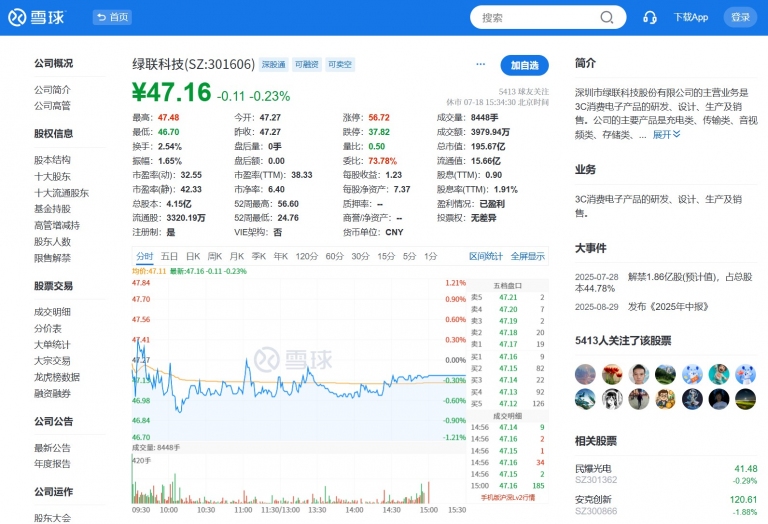Click 全屏显示 fullscreen link
768x524 pixels.
(x=528, y=256)
